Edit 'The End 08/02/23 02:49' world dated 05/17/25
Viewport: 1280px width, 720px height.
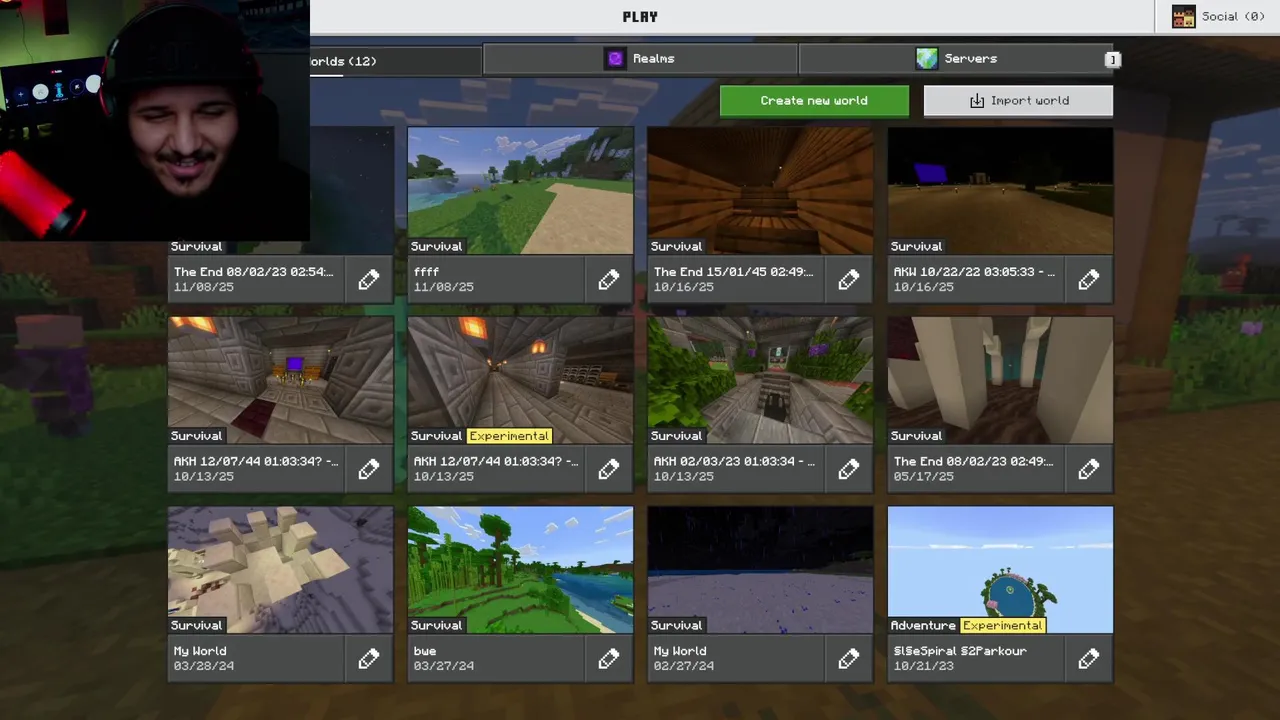[1089, 469]
